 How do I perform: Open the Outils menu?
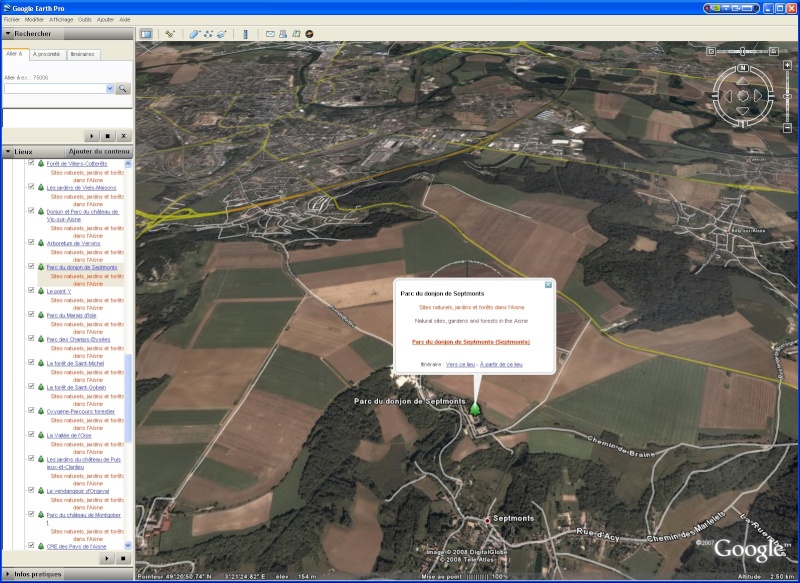click(85, 20)
